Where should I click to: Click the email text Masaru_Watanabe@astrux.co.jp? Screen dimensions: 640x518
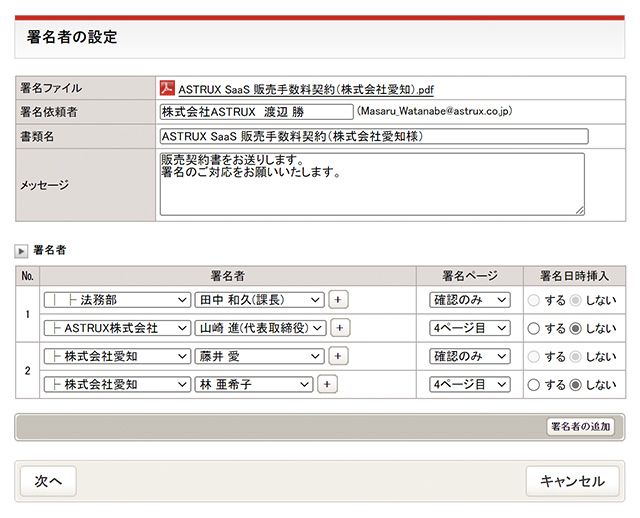tap(434, 111)
